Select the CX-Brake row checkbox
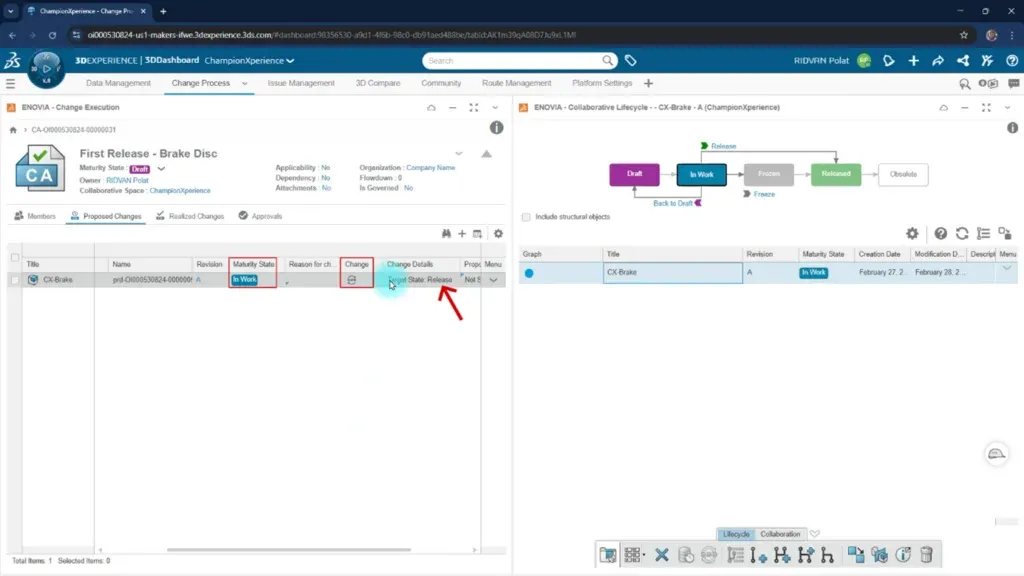 (14, 280)
